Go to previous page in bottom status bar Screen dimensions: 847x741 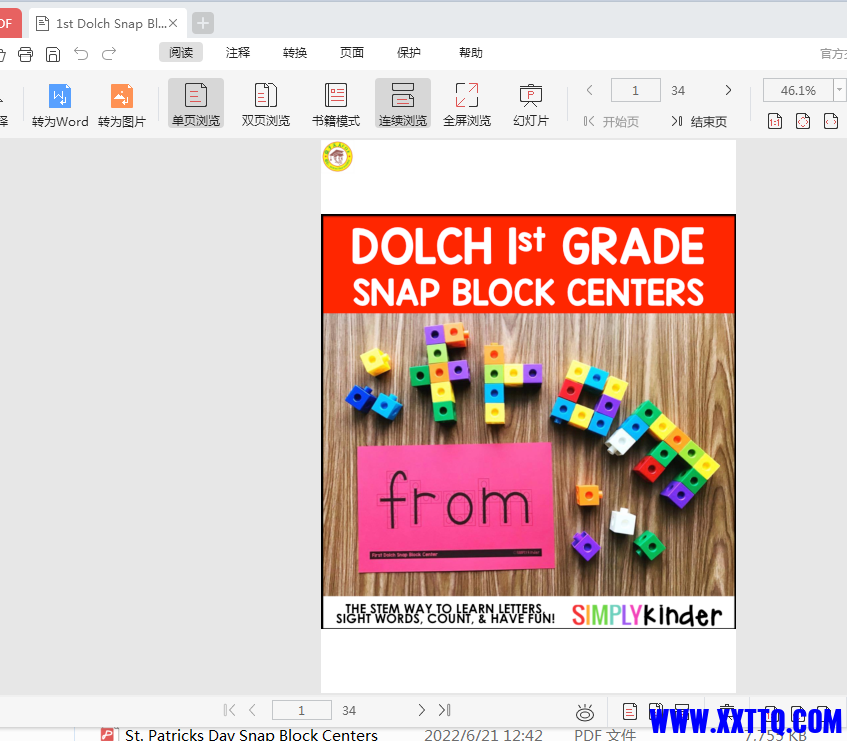(252, 710)
